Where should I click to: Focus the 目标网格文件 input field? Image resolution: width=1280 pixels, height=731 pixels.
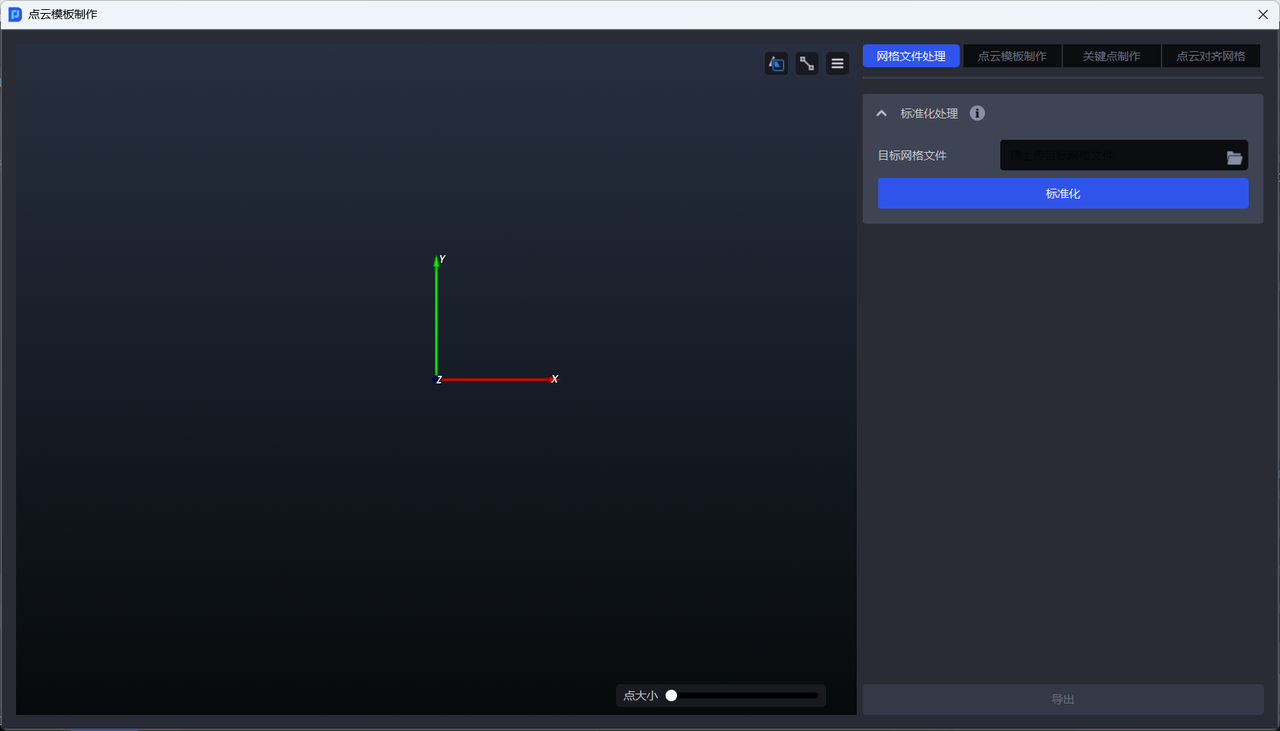1110,155
